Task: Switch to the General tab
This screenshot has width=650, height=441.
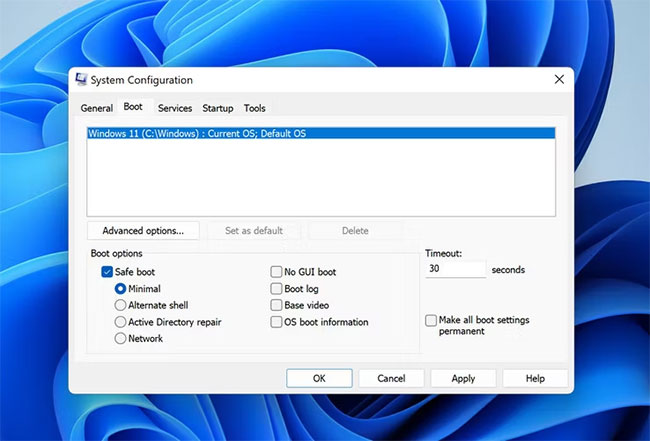Action: coord(97,108)
